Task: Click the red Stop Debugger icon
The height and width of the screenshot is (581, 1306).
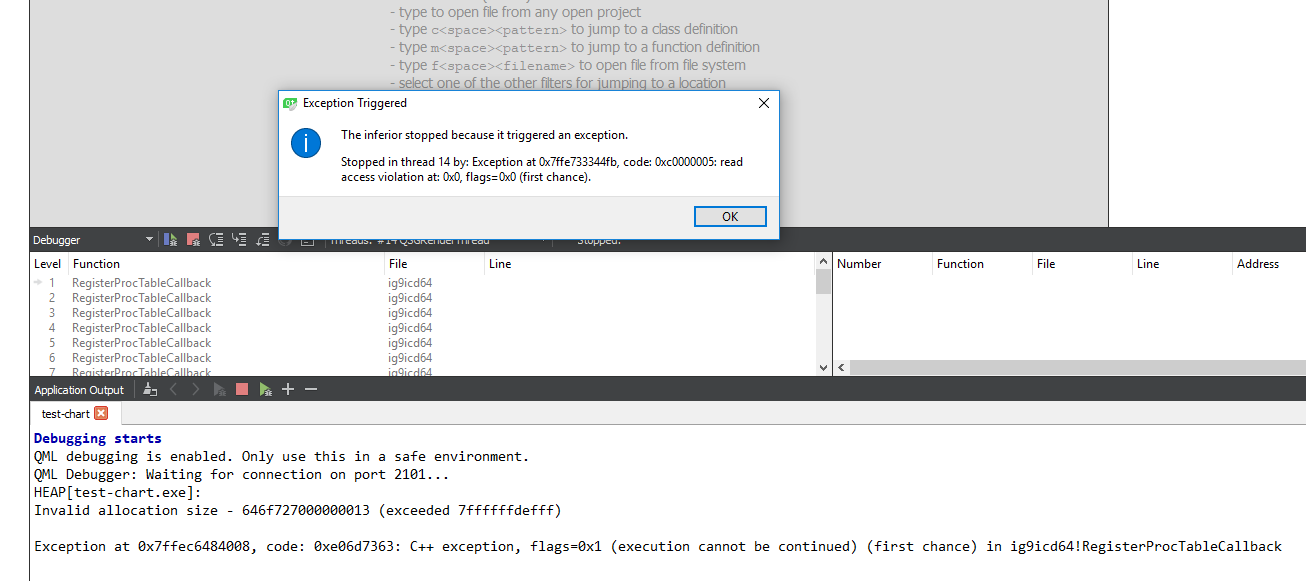Action: coord(193,240)
